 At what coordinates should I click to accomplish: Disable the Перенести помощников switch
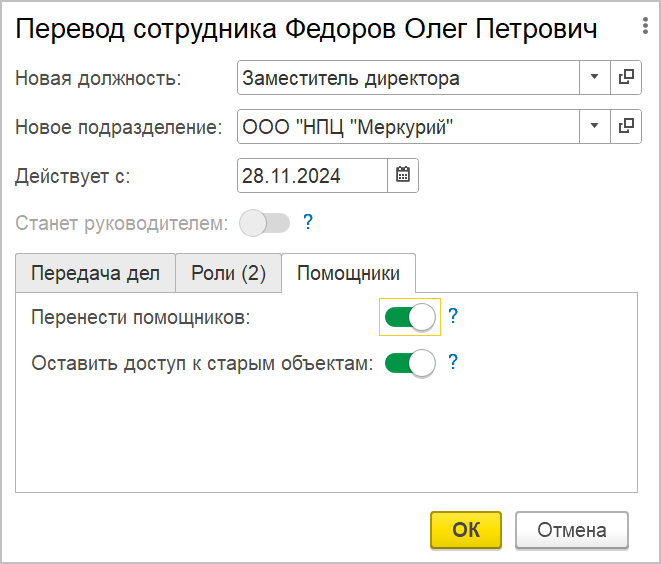pos(411,317)
